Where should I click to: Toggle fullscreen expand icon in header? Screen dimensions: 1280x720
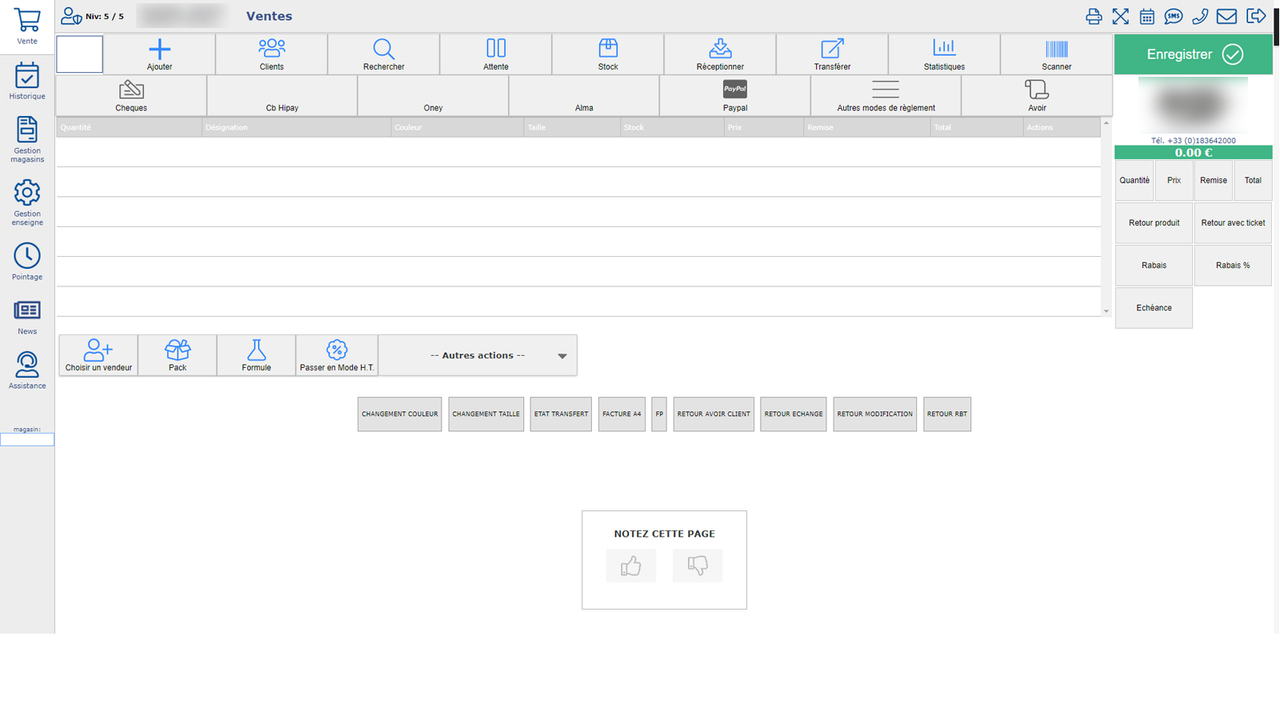point(1120,16)
